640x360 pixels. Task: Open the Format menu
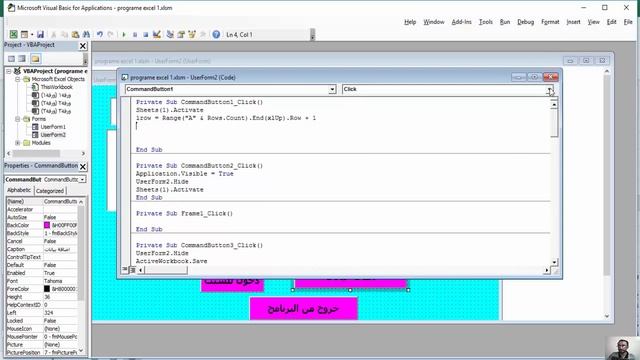coord(550,22)
